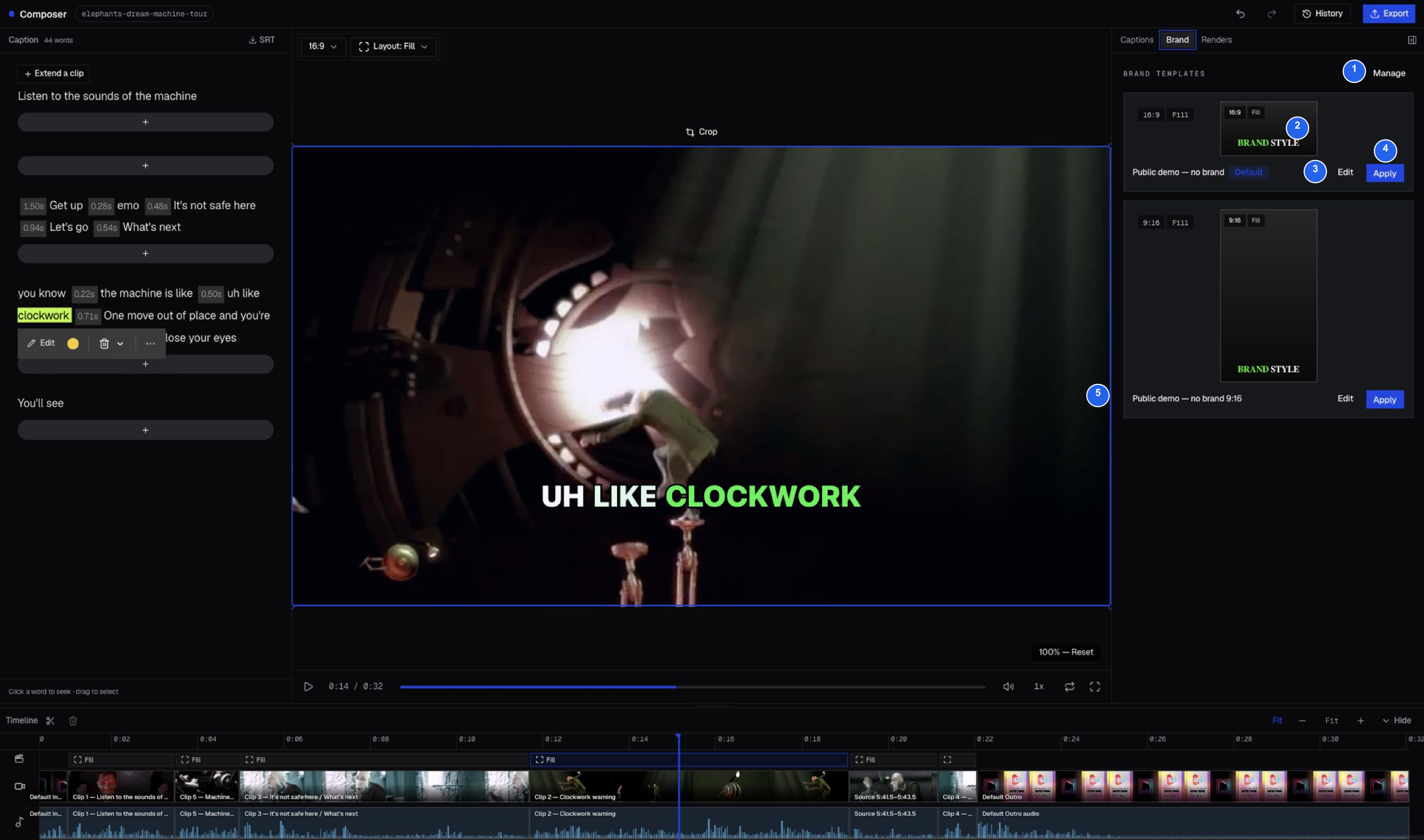This screenshot has height=840, width=1424.
Task: Switch to the Captions tab
Action: point(1136,40)
